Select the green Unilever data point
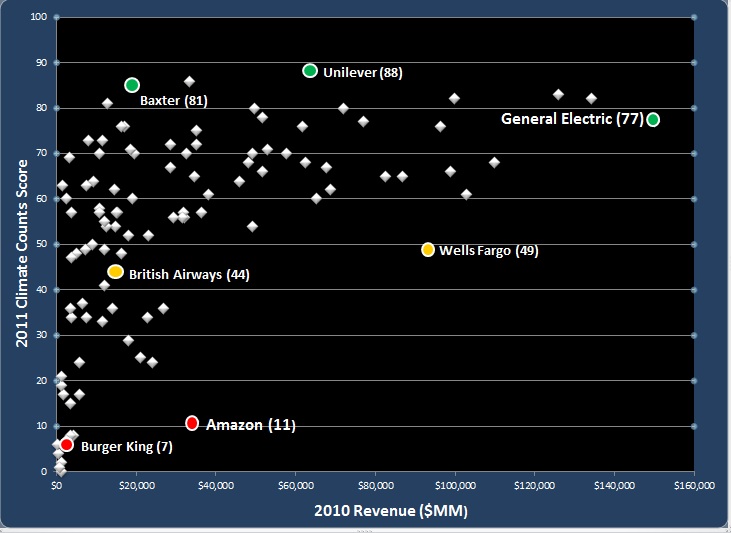 click(310, 71)
